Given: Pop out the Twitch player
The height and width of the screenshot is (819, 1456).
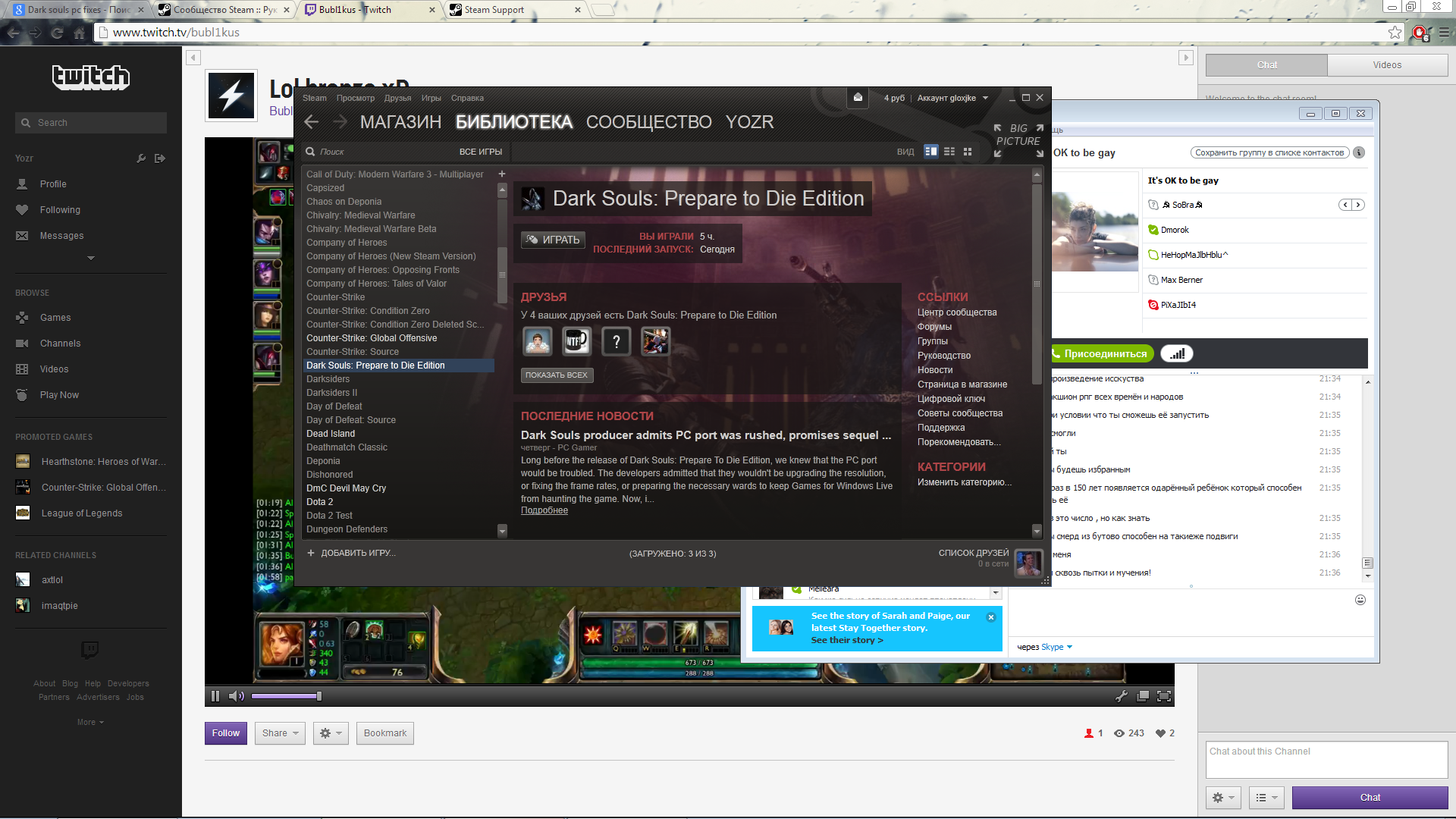Looking at the screenshot, I should tap(1143, 696).
